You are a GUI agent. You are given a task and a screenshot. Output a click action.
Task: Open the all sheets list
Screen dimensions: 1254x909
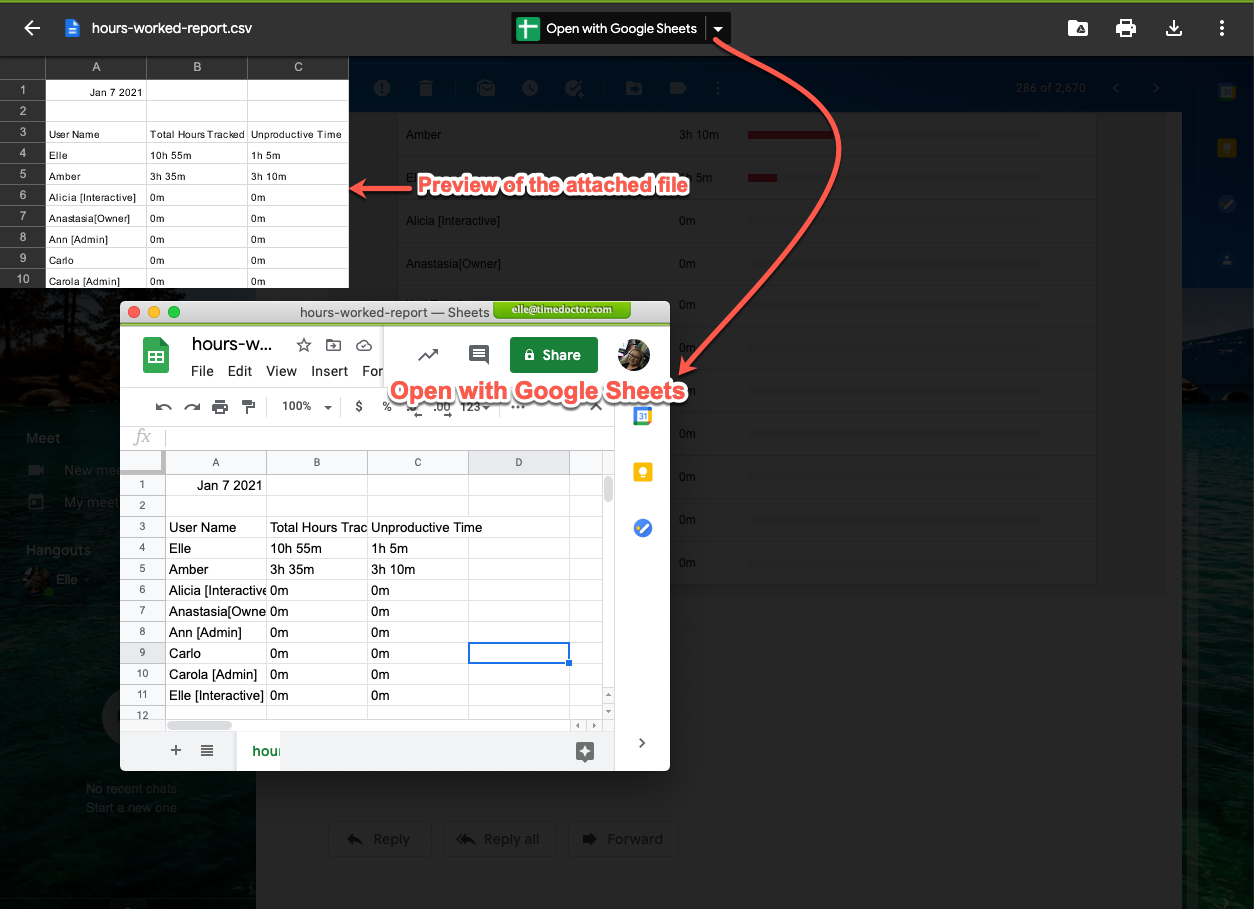[207, 751]
